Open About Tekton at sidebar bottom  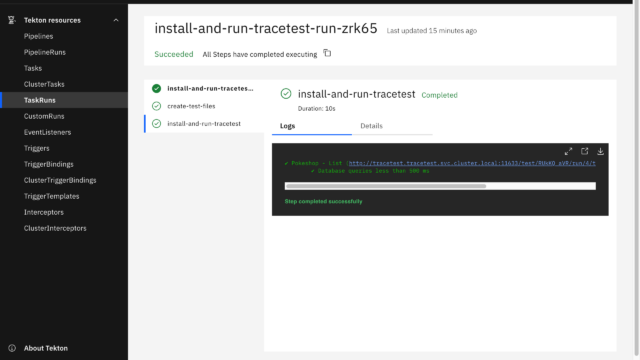(46, 348)
